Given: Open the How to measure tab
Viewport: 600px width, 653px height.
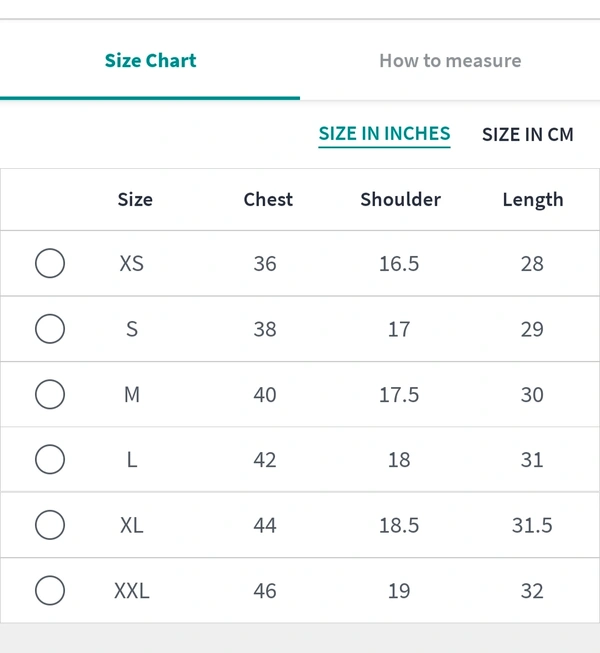Looking at the screenshot, I should click(x=450, y=61).
